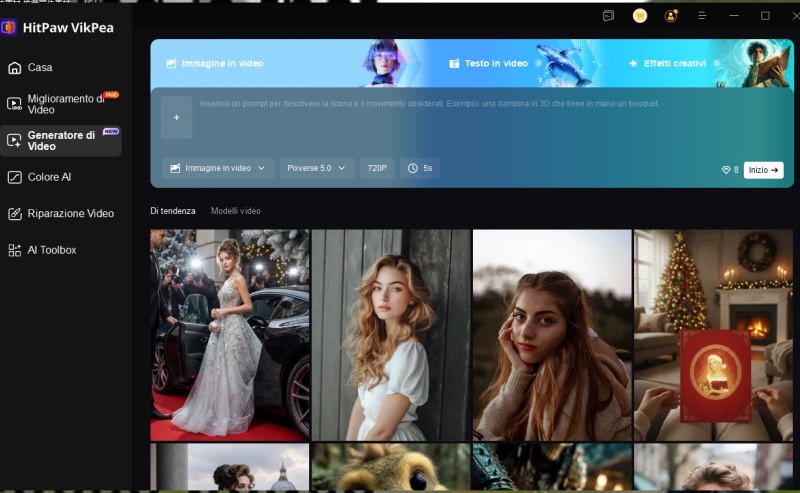Click the Generatore di Video sidebar icon
Image resolution: width=800 pixels, height=493 pixels.
[14, 141]
